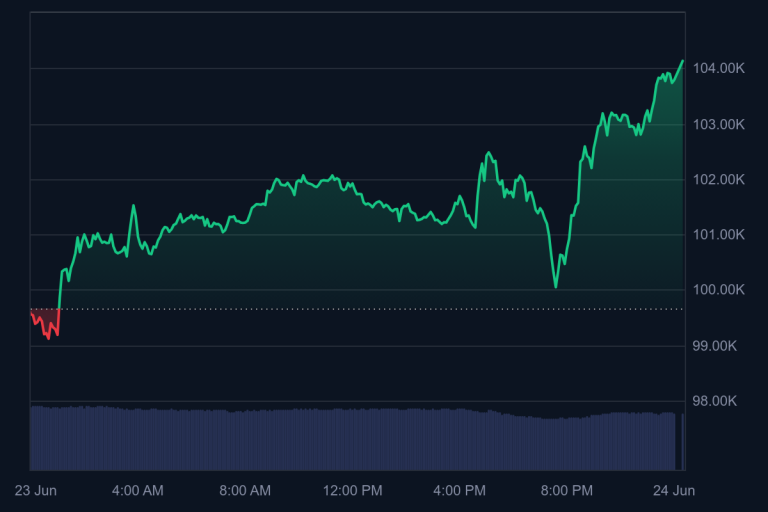Viewport: 768px width, 512px height.
Task: Click the 102.00K price label
Action: pyautogui.click(x=719, y=180)
